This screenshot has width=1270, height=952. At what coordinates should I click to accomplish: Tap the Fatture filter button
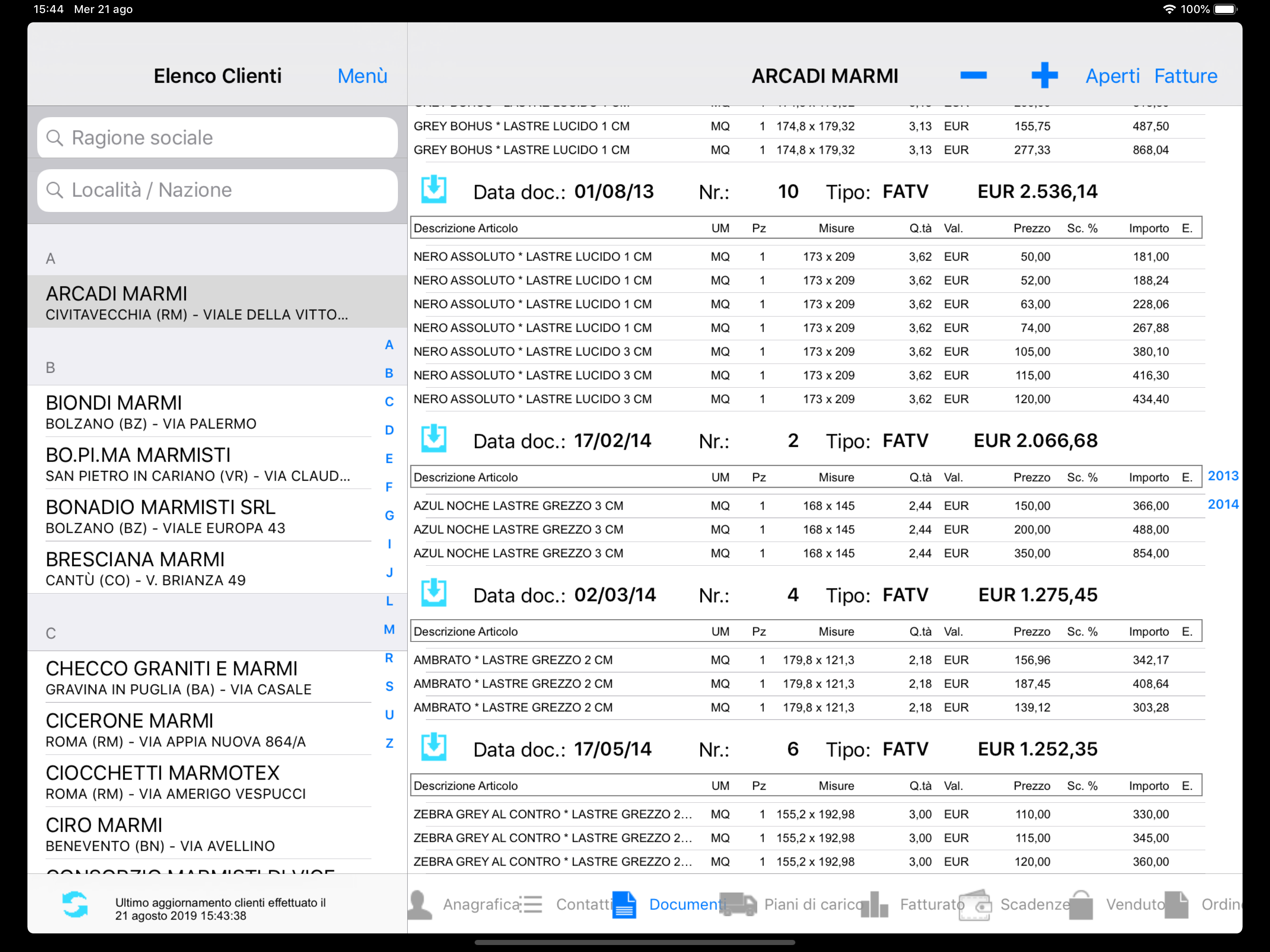click(1185, 76)
